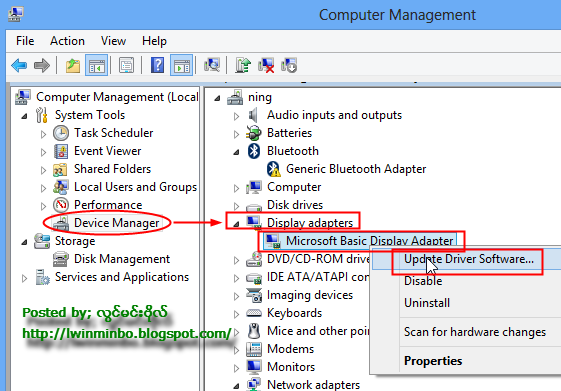Choose Update Driver Software from context menu
The height and width of the screenshot is (391, 561).
[x=469, y=259]
